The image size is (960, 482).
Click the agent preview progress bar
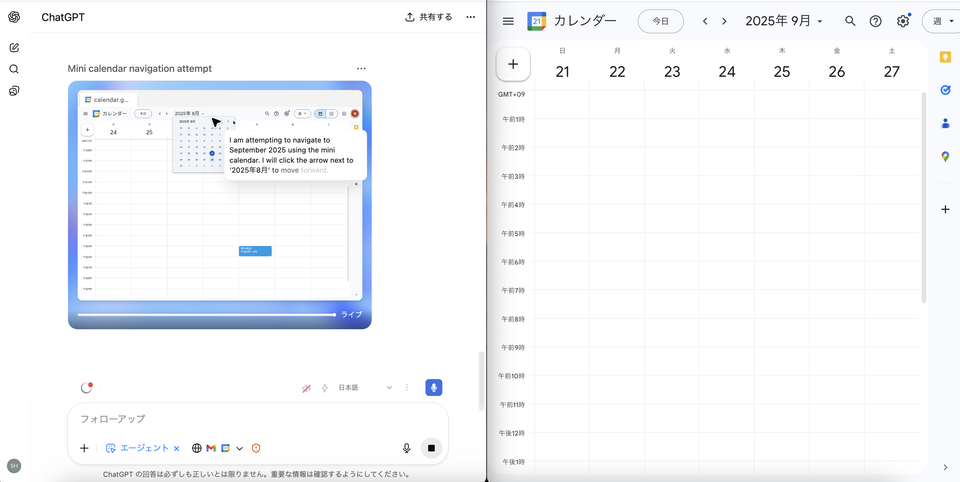pos(206,315)
